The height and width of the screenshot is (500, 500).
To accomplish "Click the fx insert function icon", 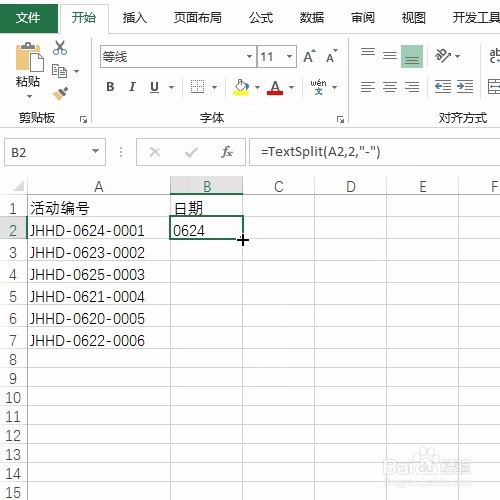I will tap(227, 152).
